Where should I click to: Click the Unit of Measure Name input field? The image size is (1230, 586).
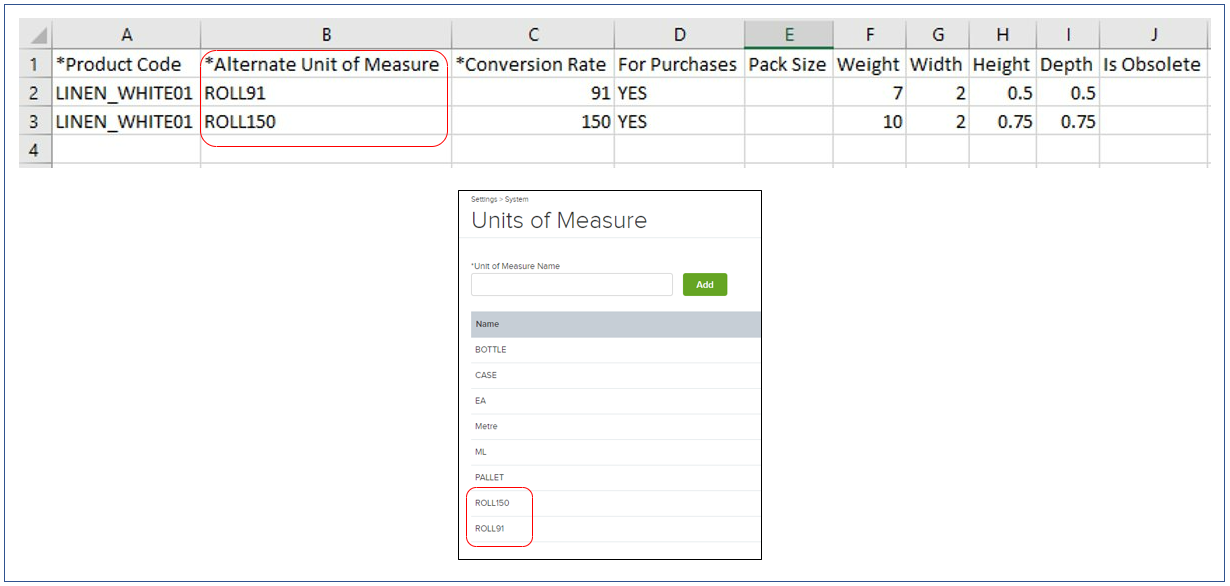572,285
